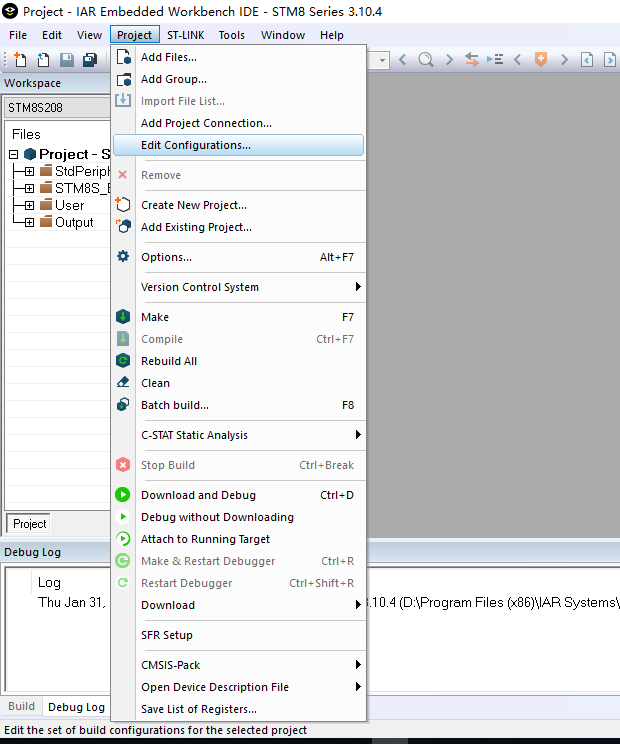This screenshot has height=744, width=620.
Task: Choose Open Device Description File entry
Action: pyautogui.click(x=239, y=687)
